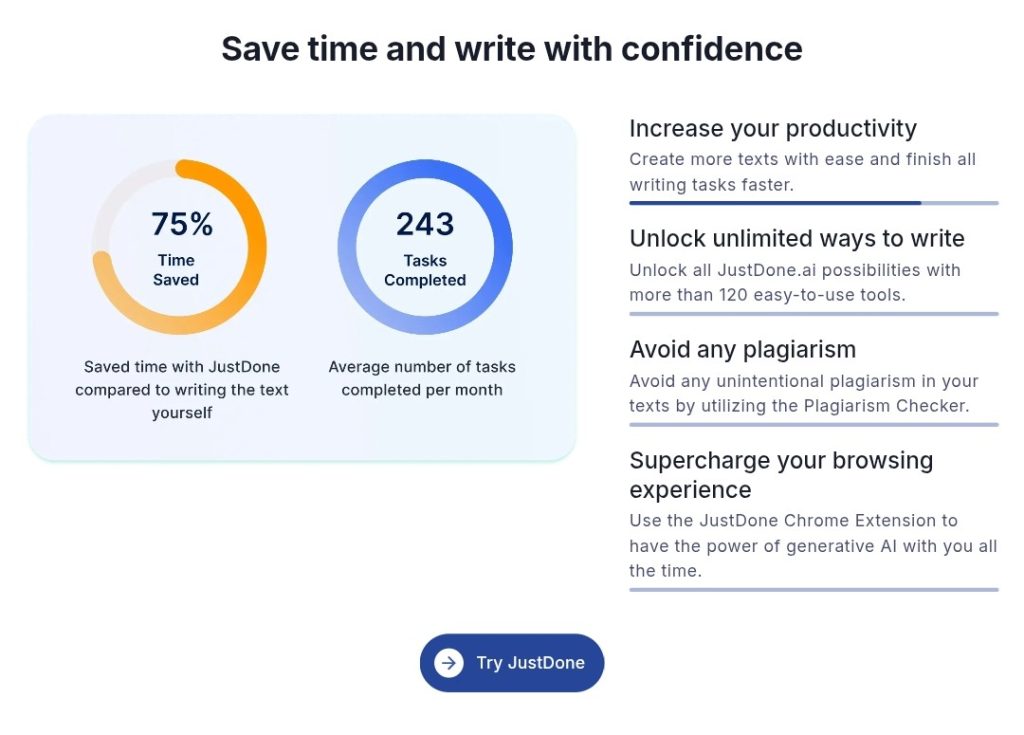1024x735 pixels.
Task: Click the "Average number of tasks completed" caption
Action: [x=422, y=378]
